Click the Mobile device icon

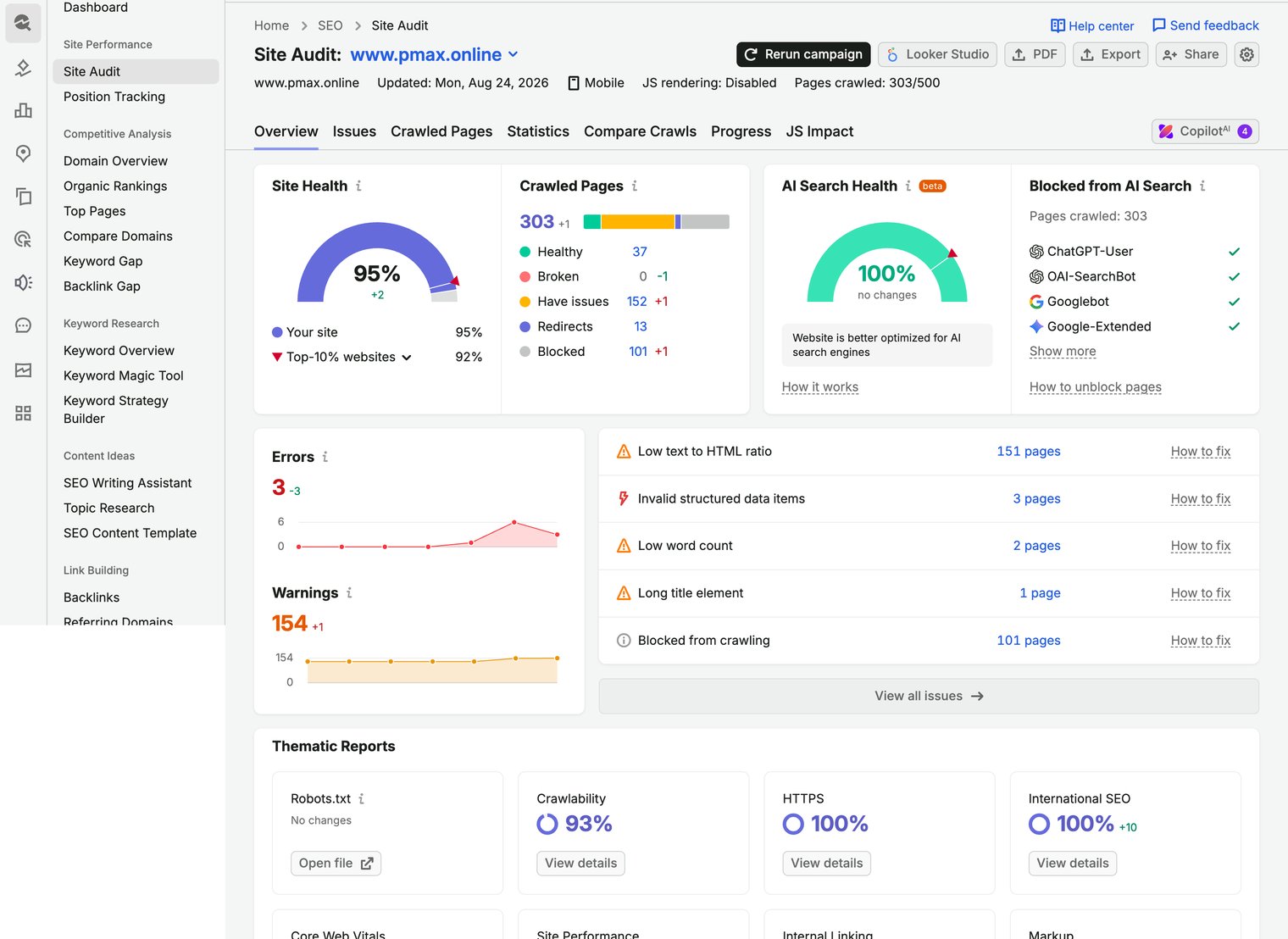574,83
